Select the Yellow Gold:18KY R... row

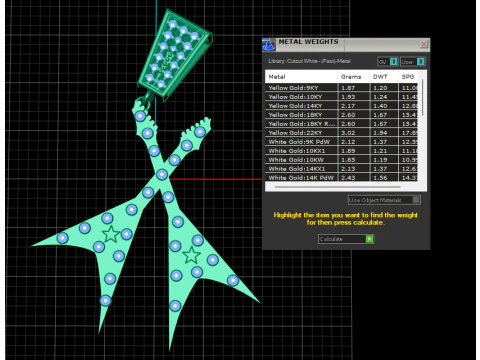(342, 124)
